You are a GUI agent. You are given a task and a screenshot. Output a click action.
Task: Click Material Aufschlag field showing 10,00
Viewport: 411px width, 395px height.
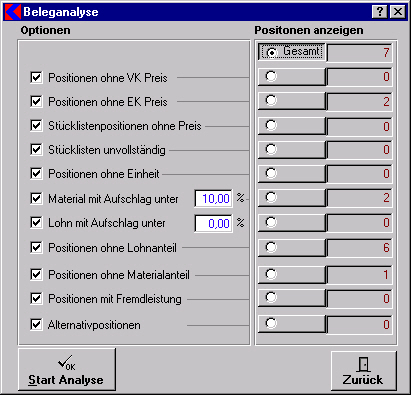(213, 199)
